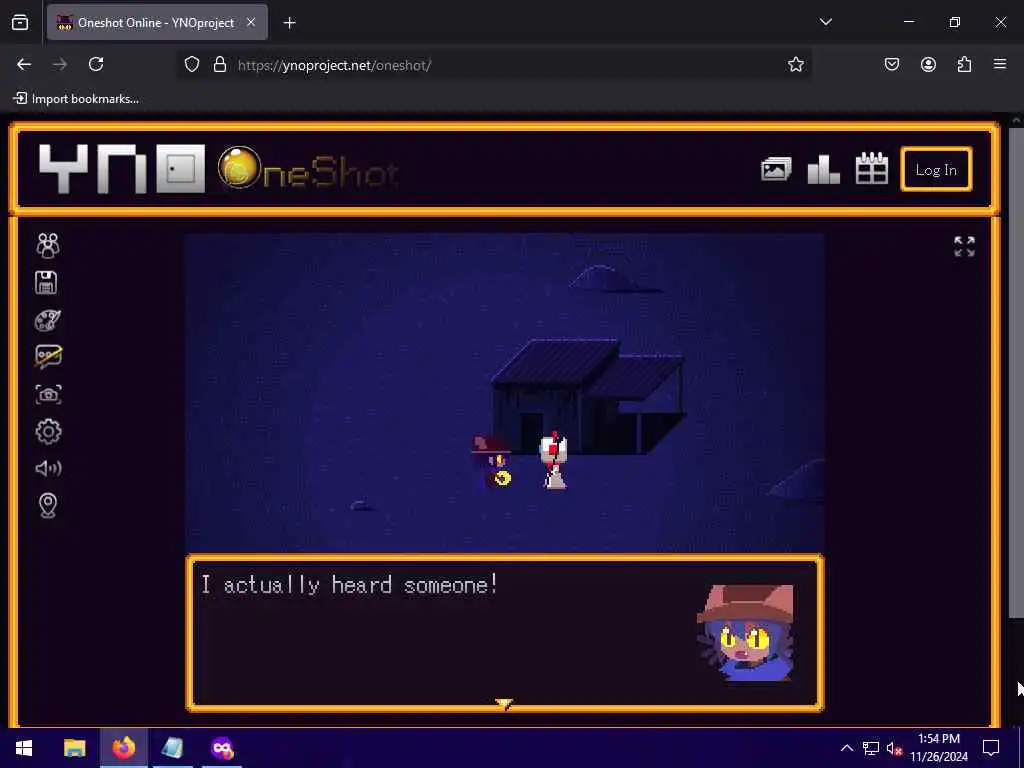Open the rankings bar chart icon

pos(824,170)
